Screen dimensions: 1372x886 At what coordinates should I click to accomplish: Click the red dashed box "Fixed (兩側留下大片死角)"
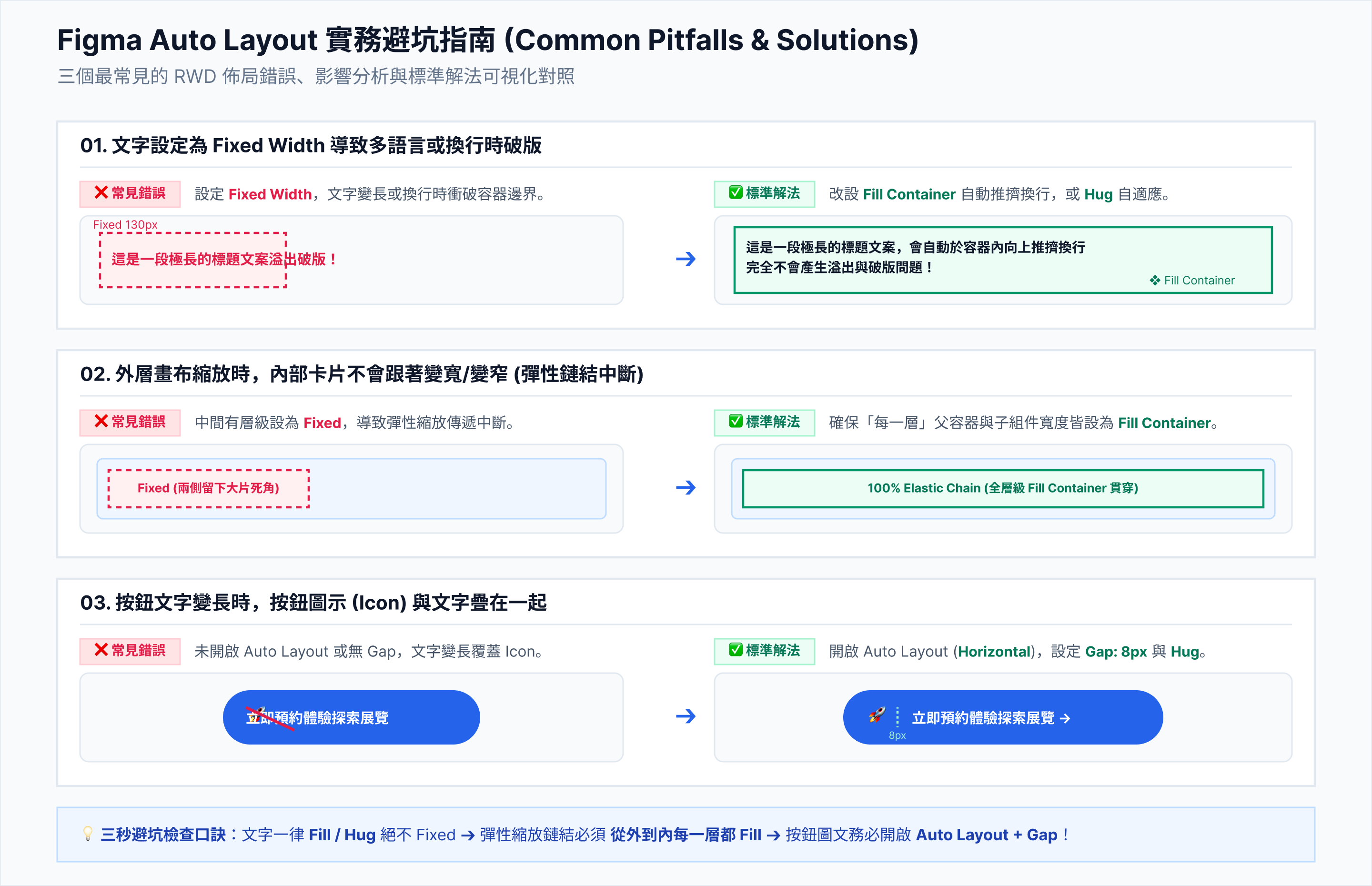pyautogui.click(x=208, y=488)
